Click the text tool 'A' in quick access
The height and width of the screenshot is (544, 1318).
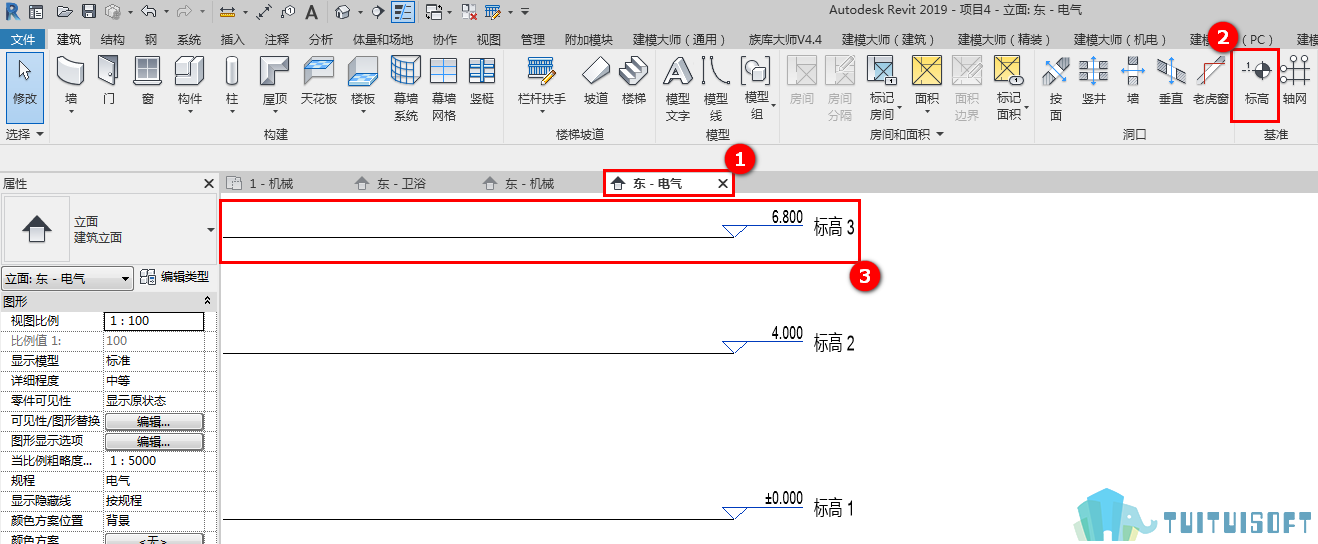click(311, 12)
